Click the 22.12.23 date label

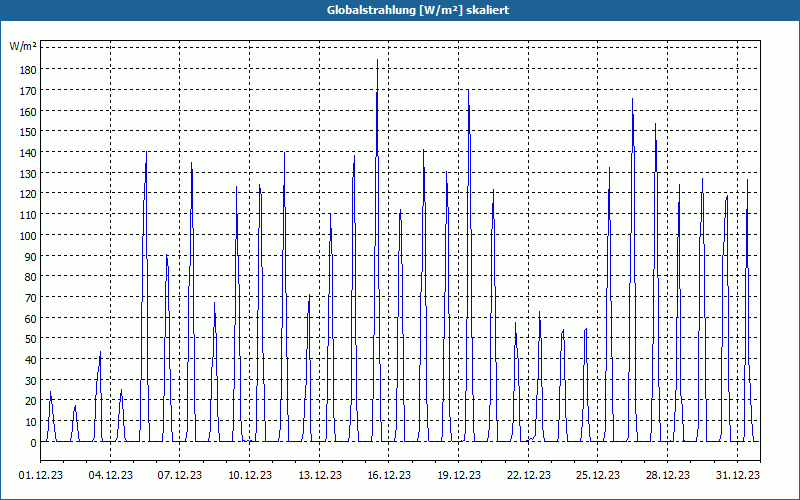(x=529, y=475)
